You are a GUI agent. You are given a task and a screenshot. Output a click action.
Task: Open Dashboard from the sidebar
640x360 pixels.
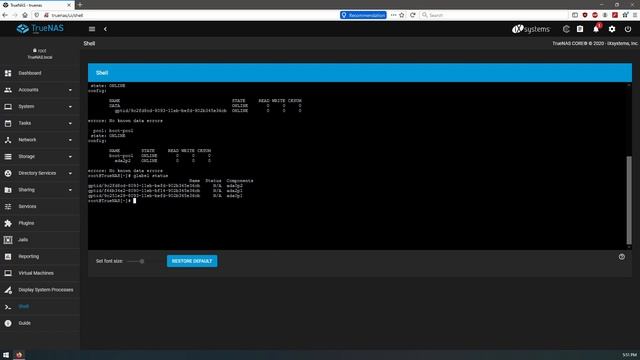[40, 73]
